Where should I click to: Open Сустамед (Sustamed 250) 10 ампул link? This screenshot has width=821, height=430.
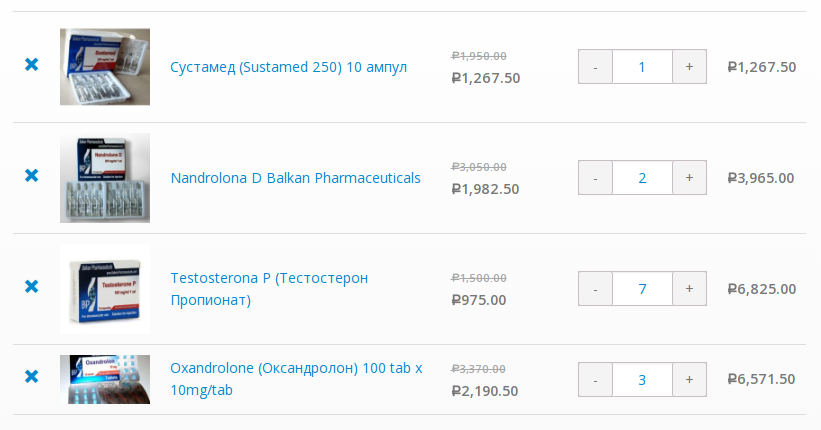pyautogui.click(x=288, y=67)
